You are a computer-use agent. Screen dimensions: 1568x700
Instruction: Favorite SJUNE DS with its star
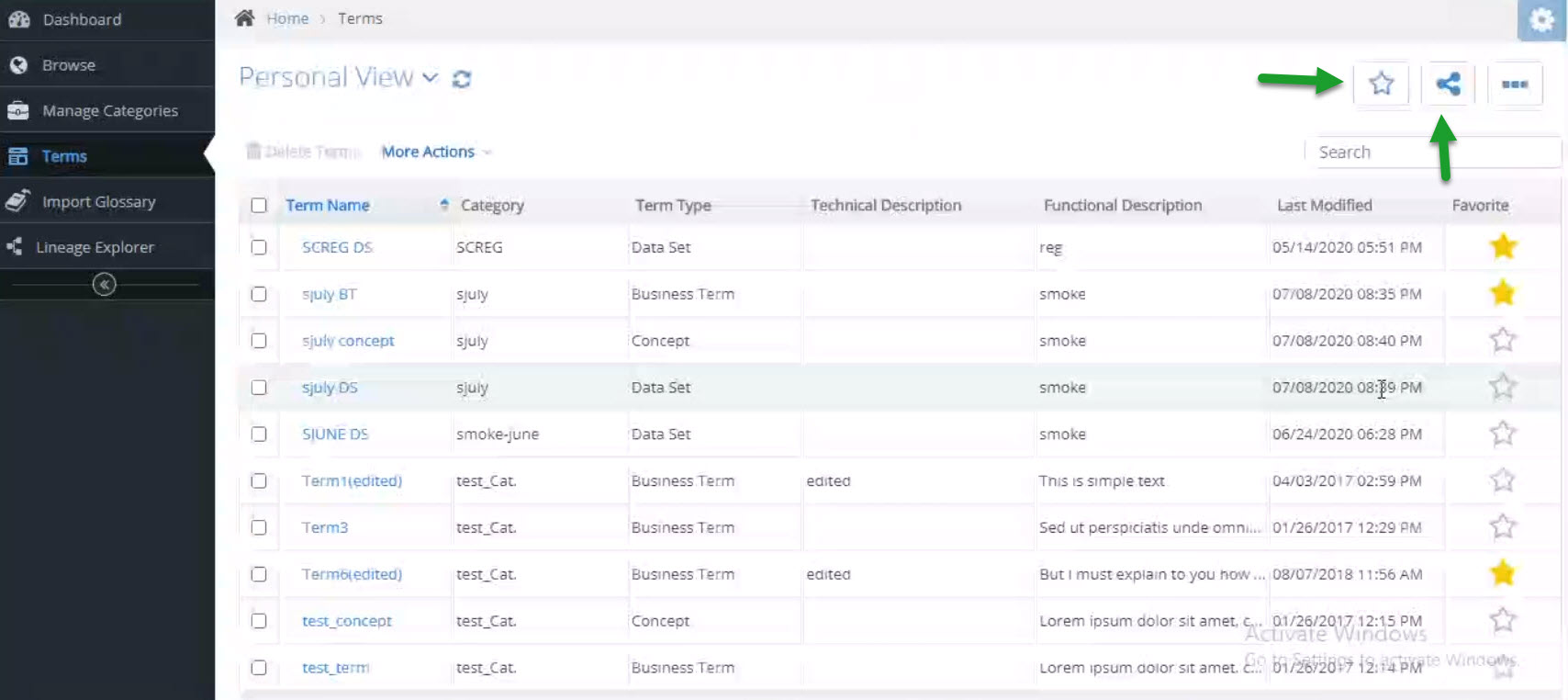tap(1503, 434)
